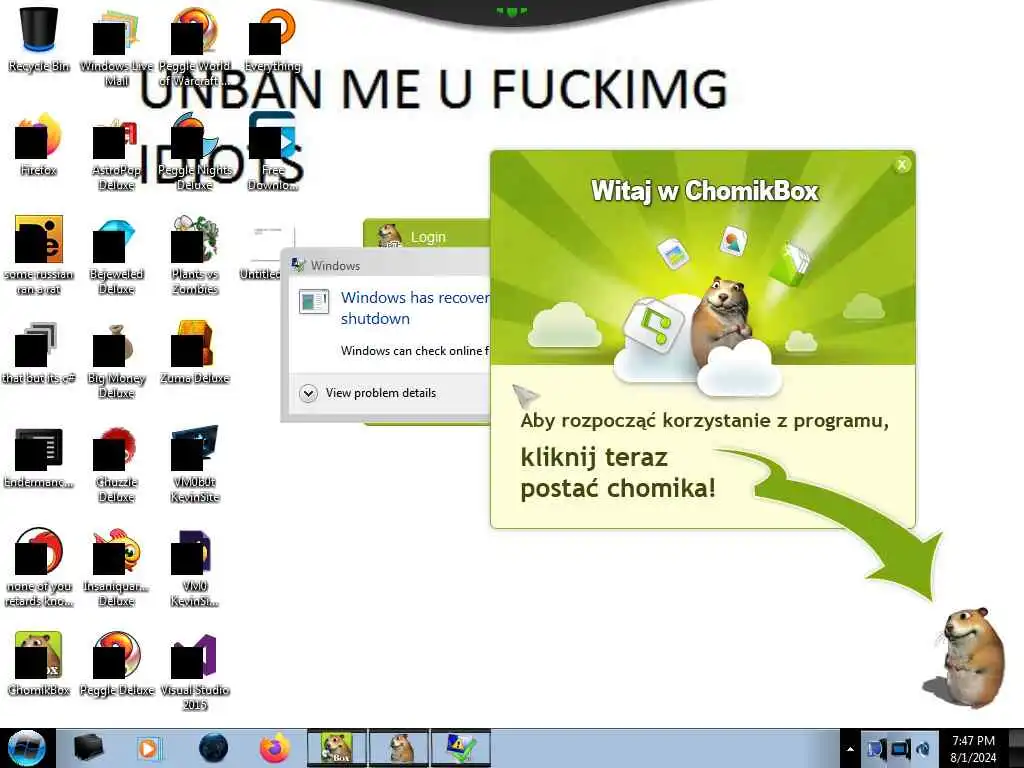Open Bejeweled Deluxe desktop shortcut
1024x768 pixels.
coord(116,255)
